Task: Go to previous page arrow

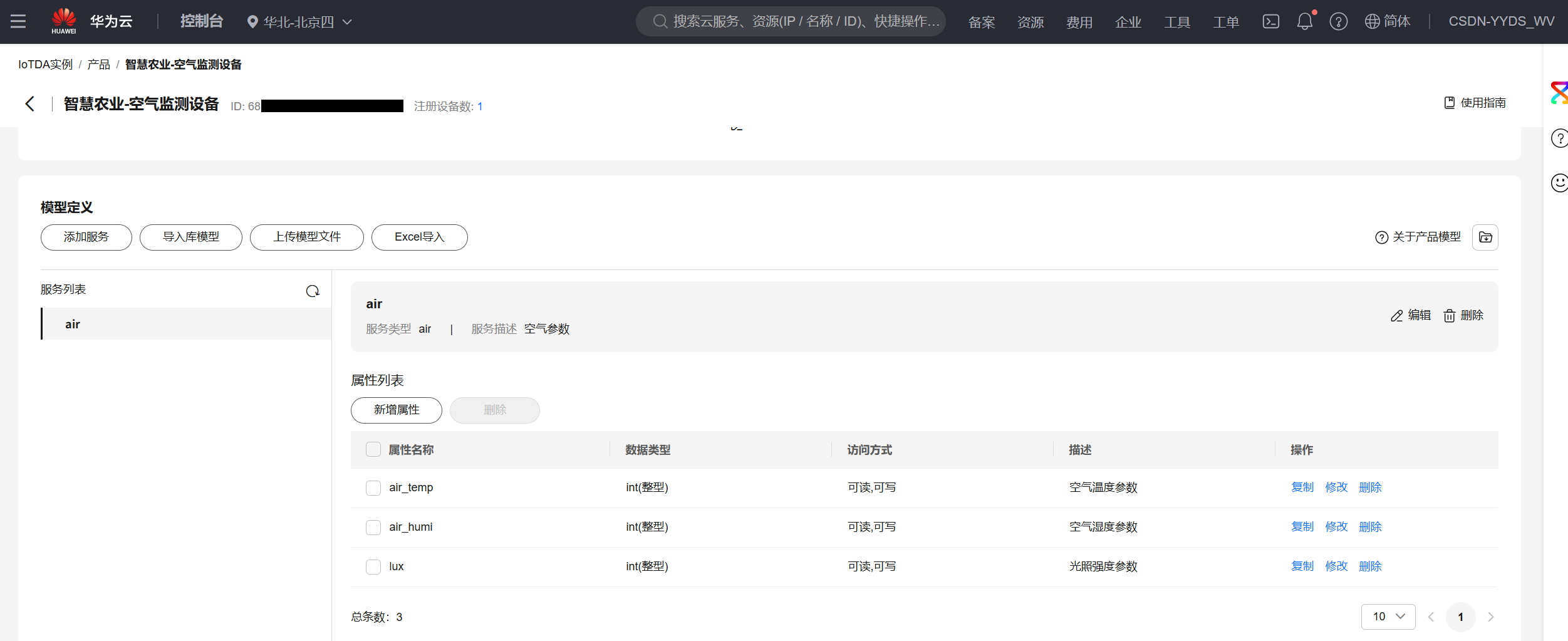Action: pos(1431,617)
